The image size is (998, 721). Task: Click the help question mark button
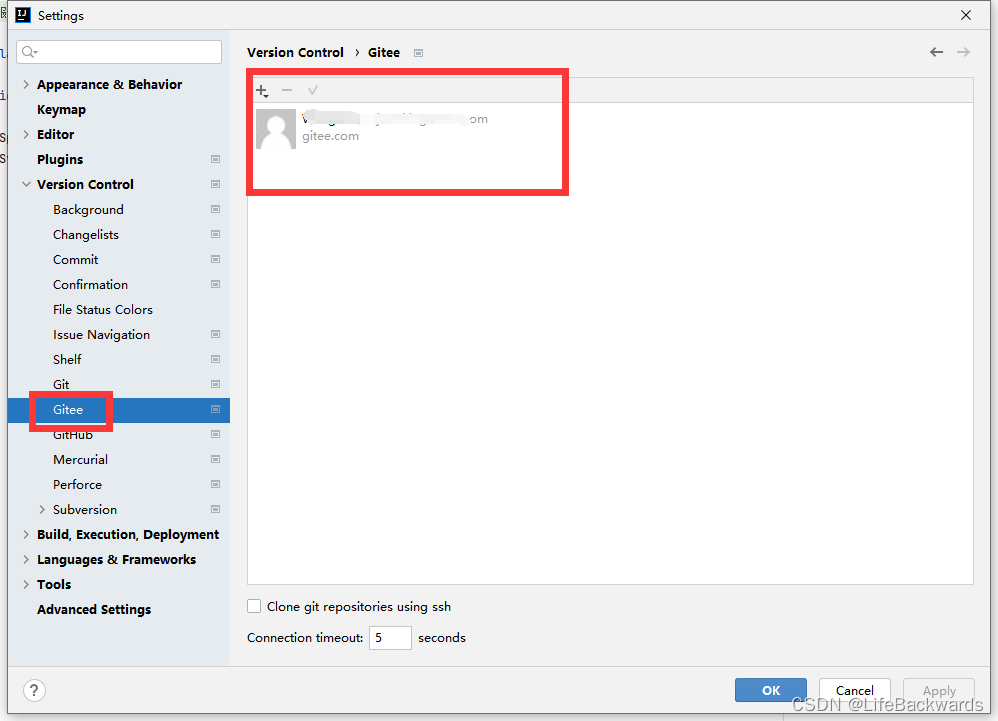34,690
